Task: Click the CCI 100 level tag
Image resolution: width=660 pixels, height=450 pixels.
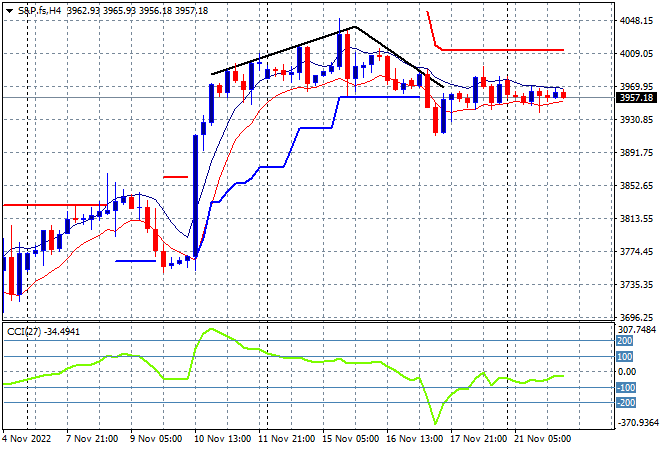Action: tap(624, 357)
